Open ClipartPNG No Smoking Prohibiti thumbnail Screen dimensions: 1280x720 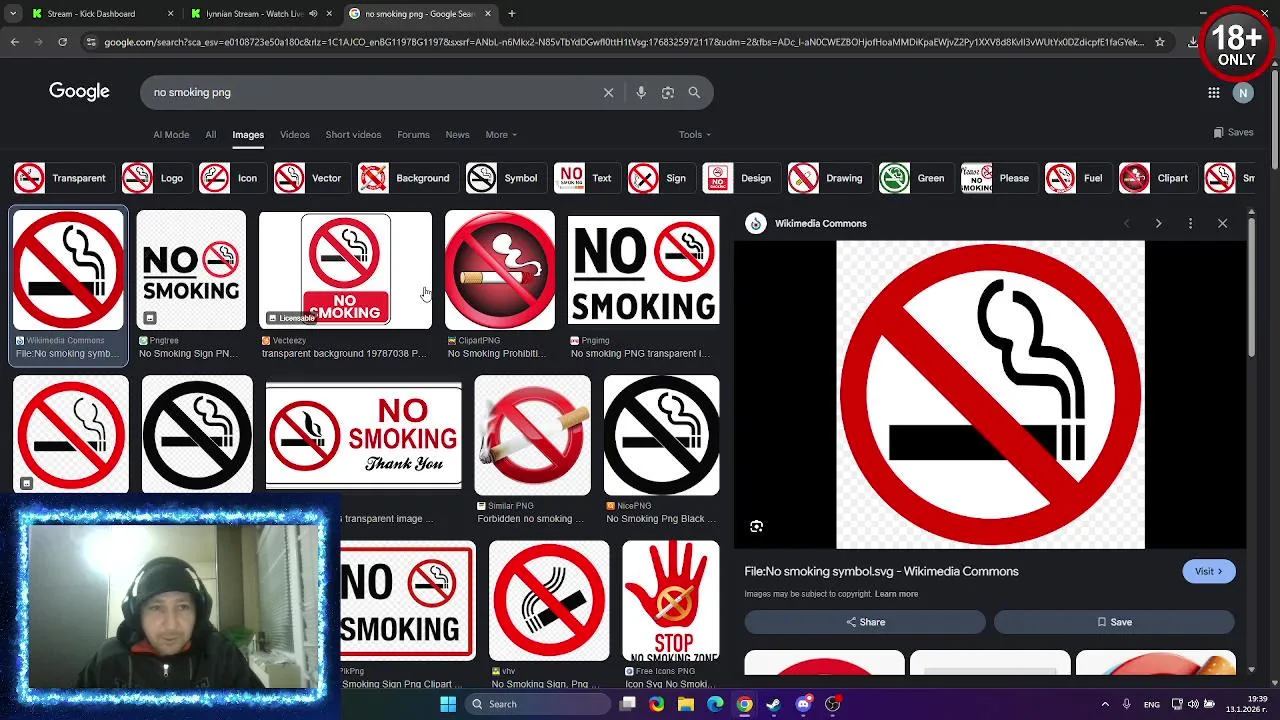(499, 270)
